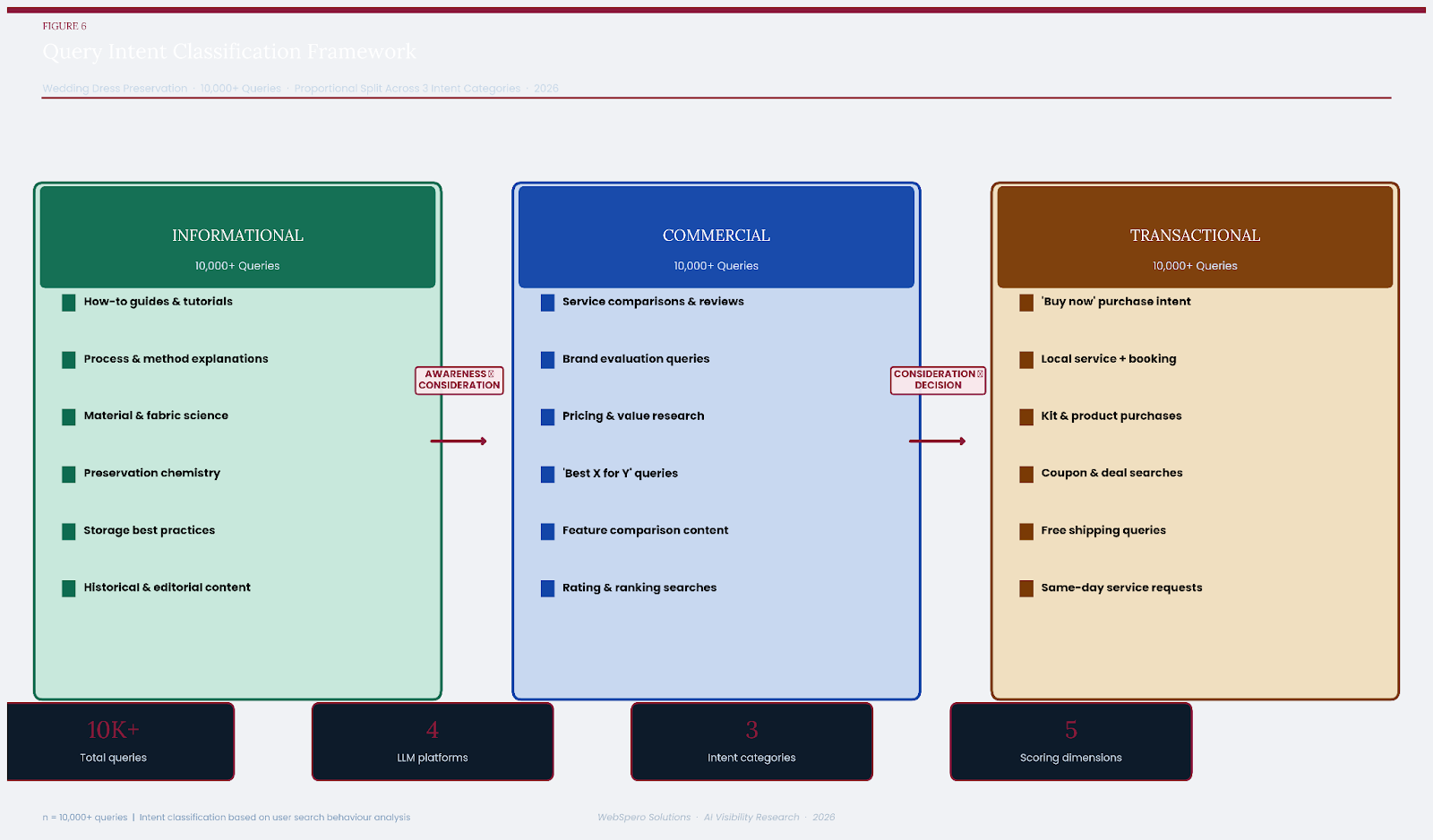This screenshot has height=840, width=1433.
Task: Select 'Same-day service requests' text
Action: (x=1121, y=587)
